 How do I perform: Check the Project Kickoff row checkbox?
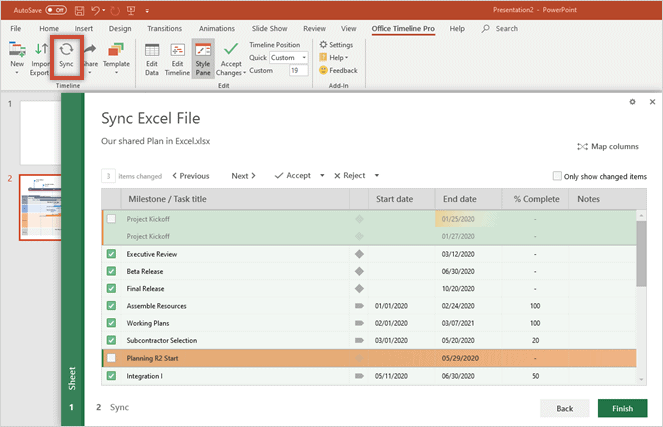111,219
